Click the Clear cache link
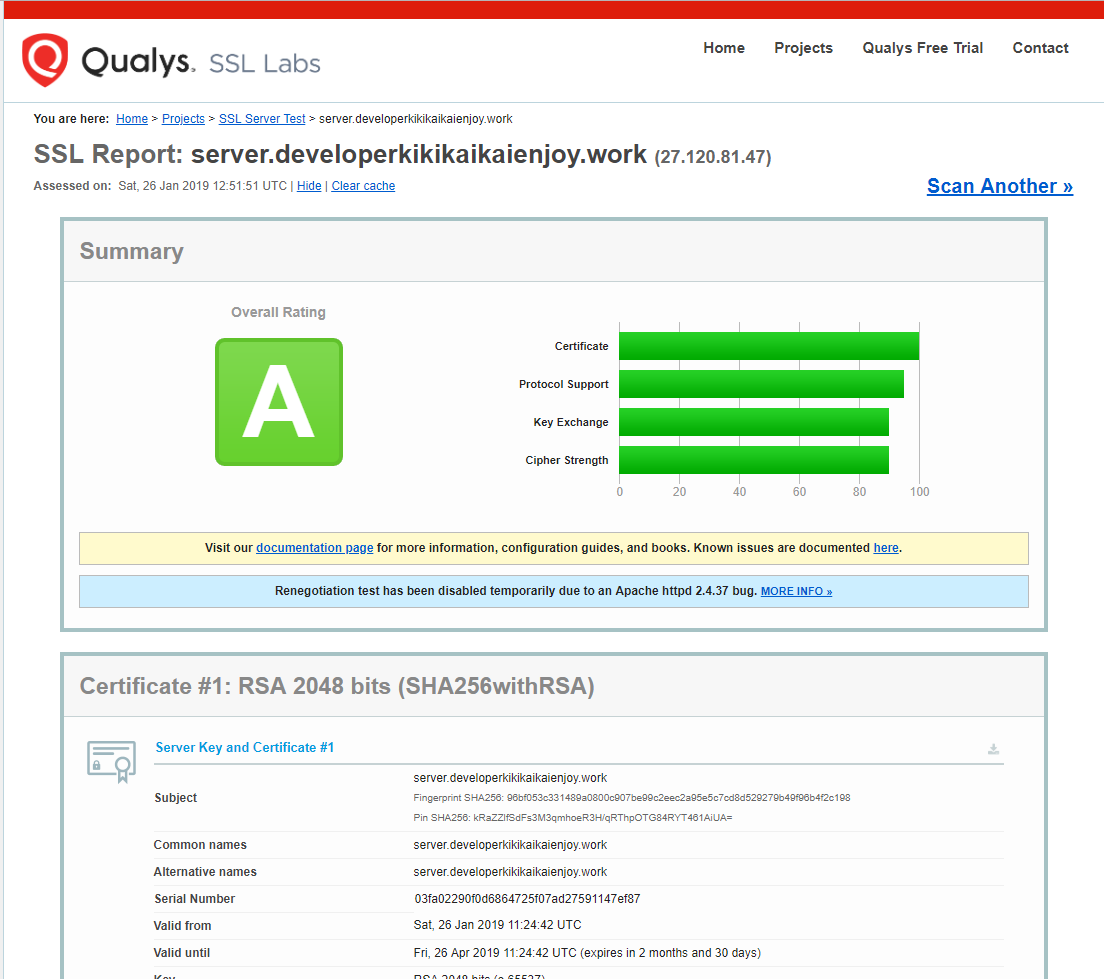The image size is (1104, 979). coord(363,186)
